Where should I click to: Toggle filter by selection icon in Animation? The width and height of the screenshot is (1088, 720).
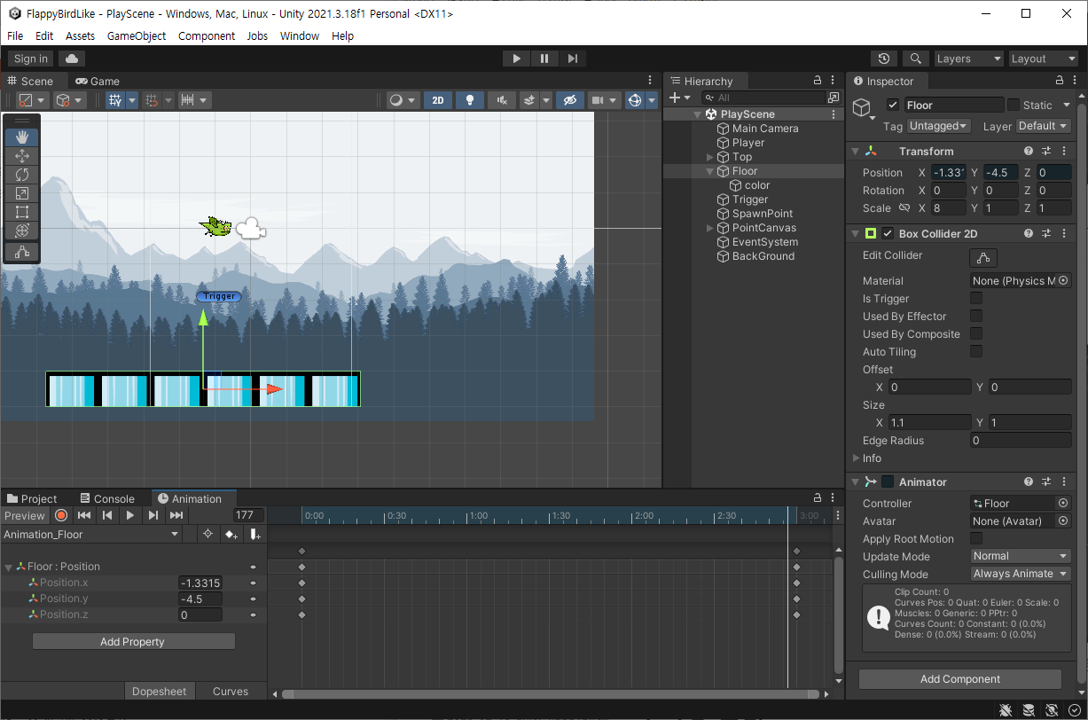point(207,534)
